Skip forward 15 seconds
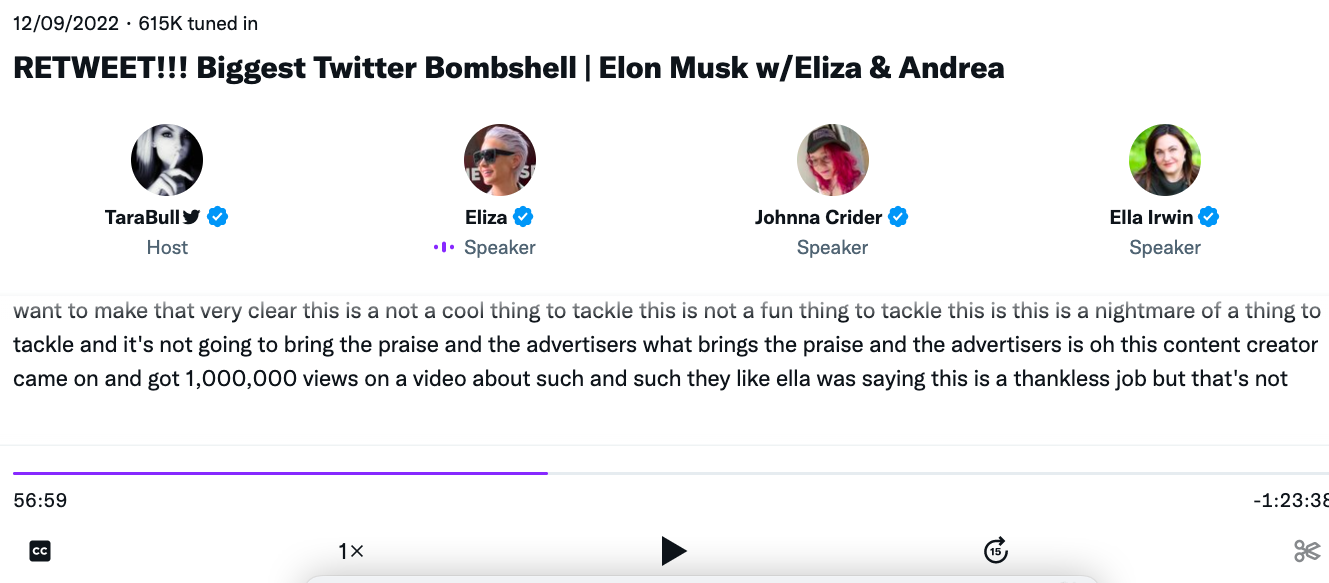Viewport: 1329px width, 583px height. click(995, 550)
